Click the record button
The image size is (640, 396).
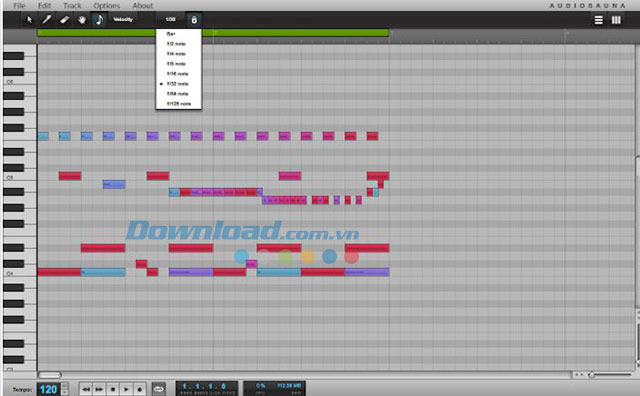(x=140, y=389)
